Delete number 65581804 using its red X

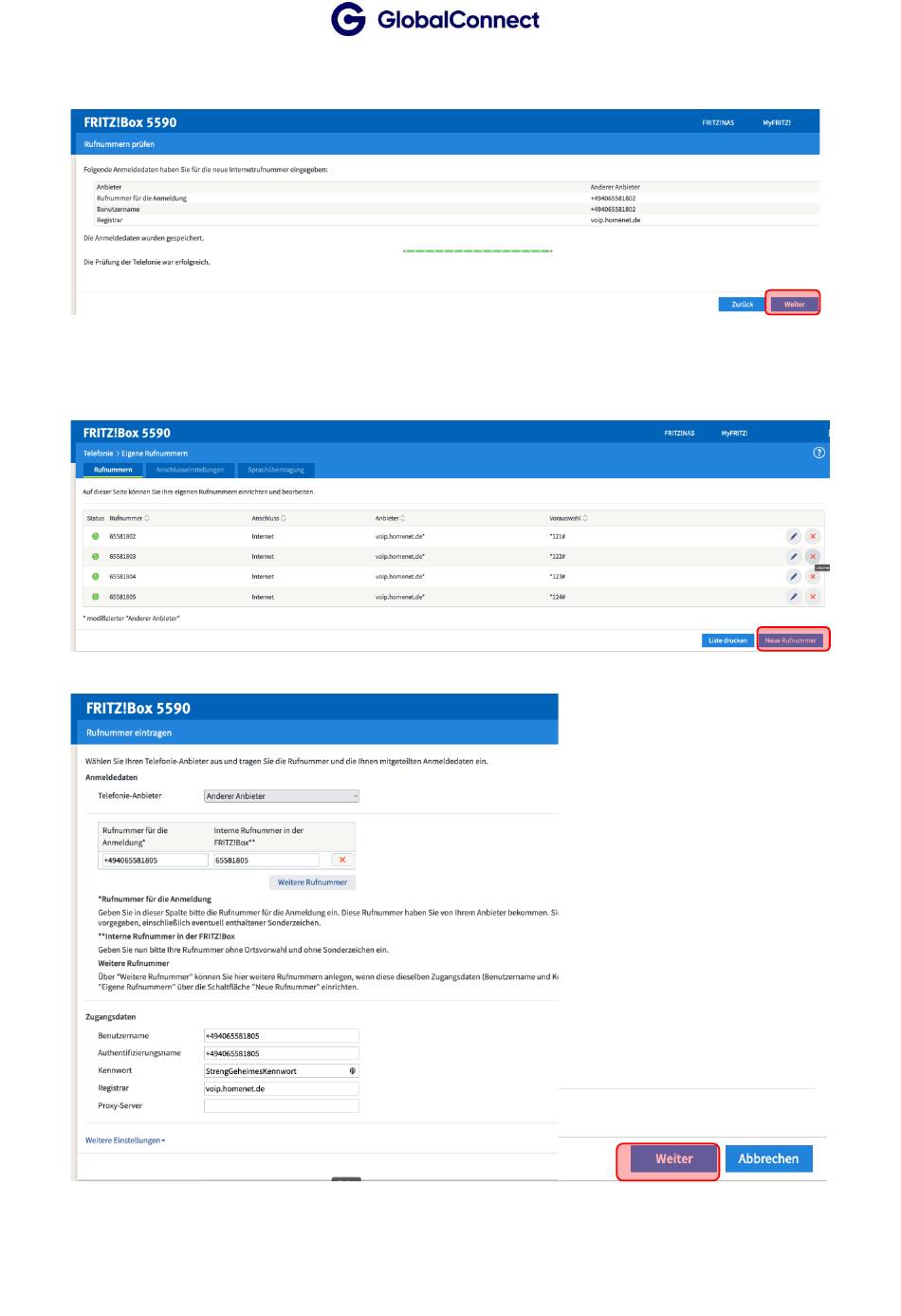tap(813, 577)
